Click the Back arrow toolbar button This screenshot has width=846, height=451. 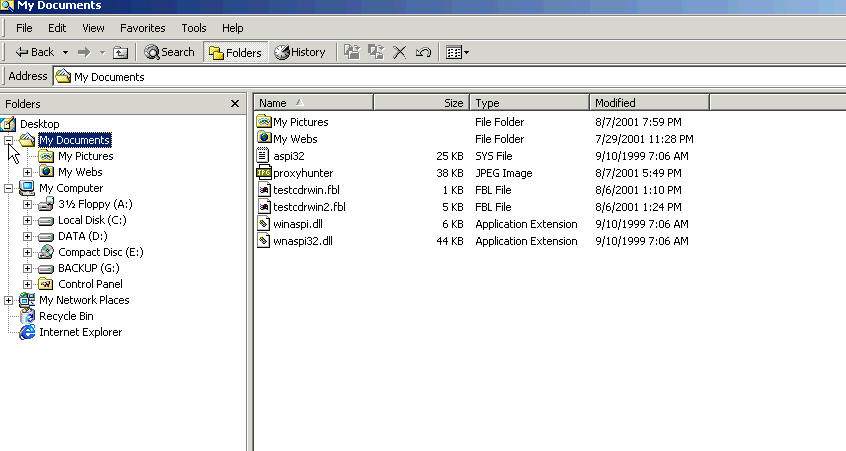(34, 52)
